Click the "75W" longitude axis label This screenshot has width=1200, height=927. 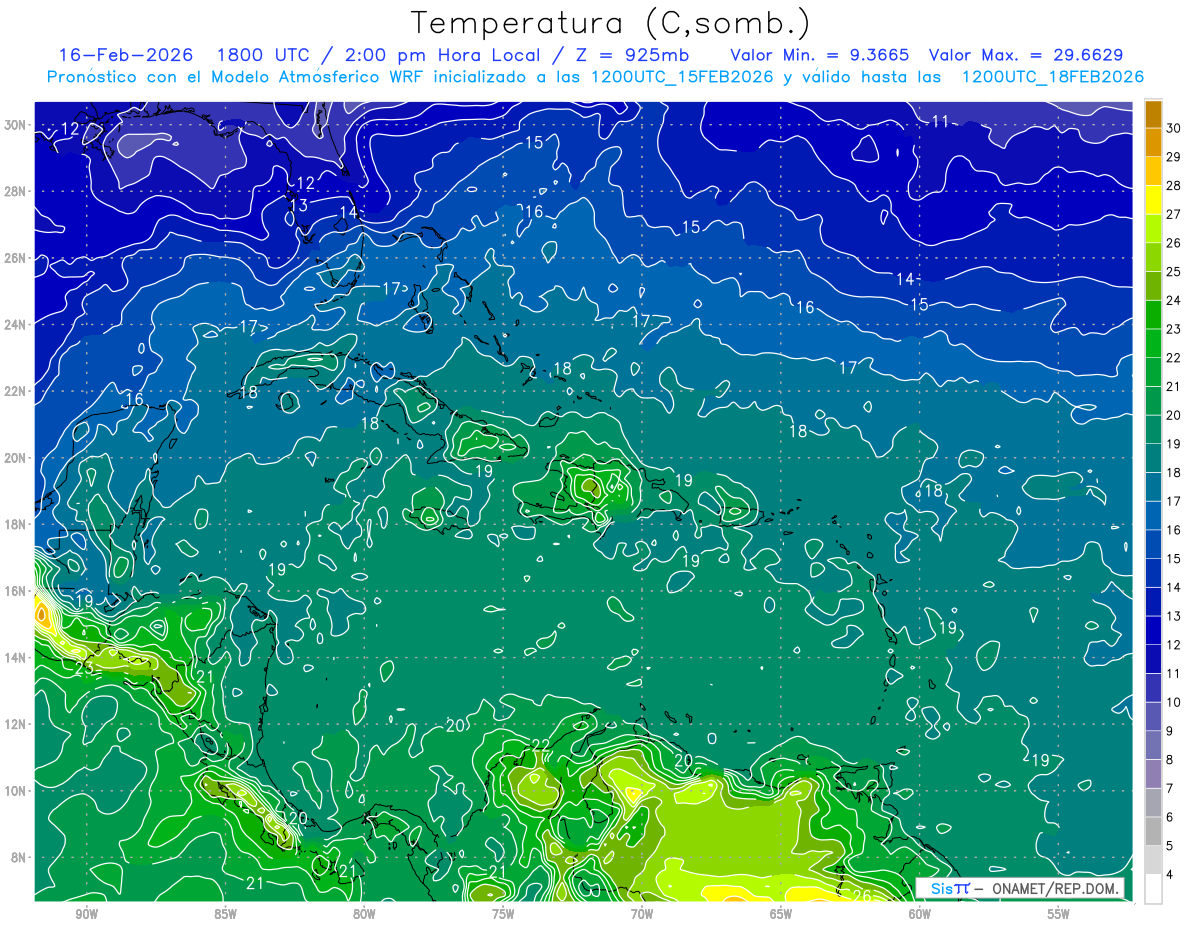tap(503, 914)
